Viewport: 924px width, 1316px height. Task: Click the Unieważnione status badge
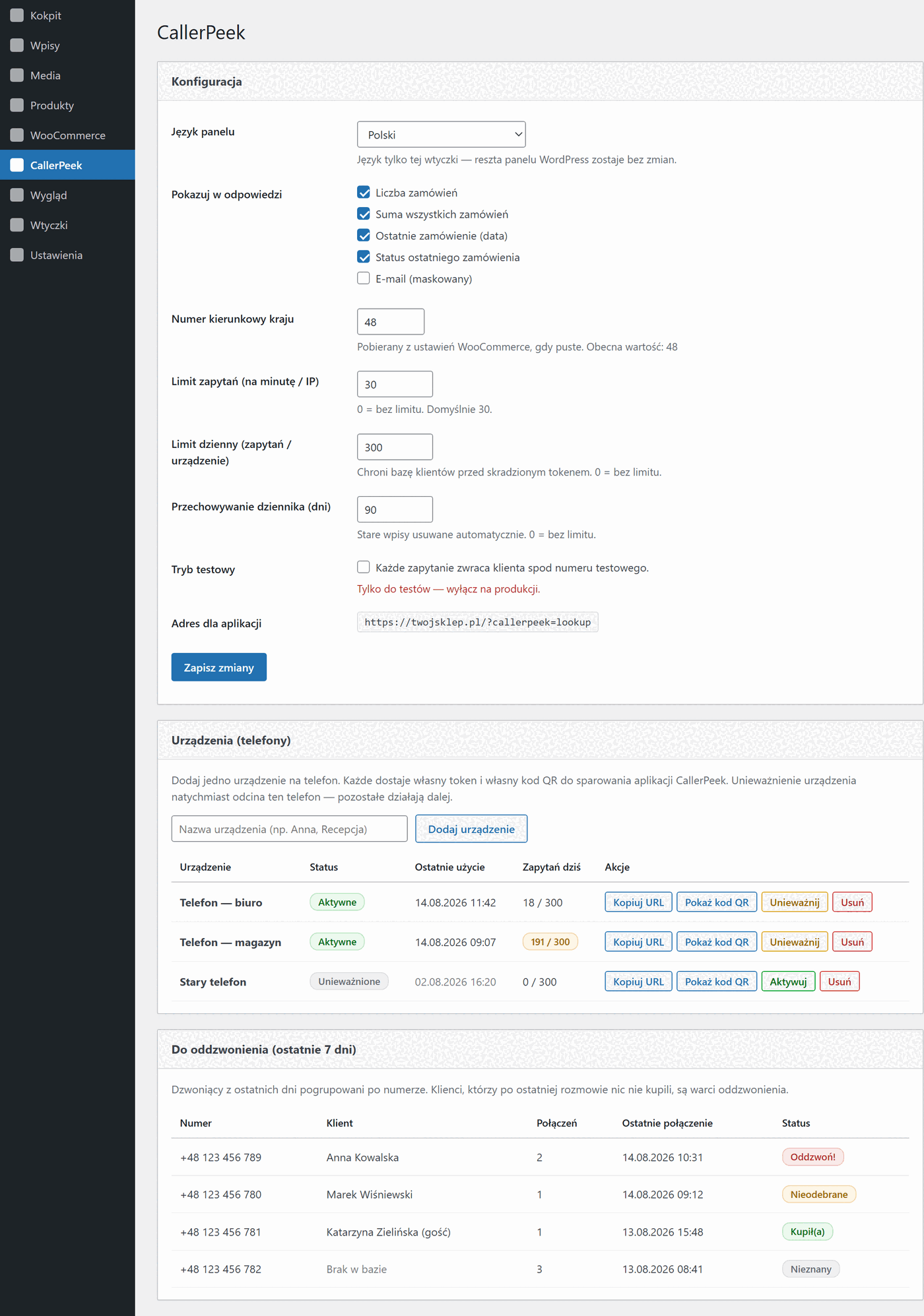pyautogui.click(x=349, y=982)
